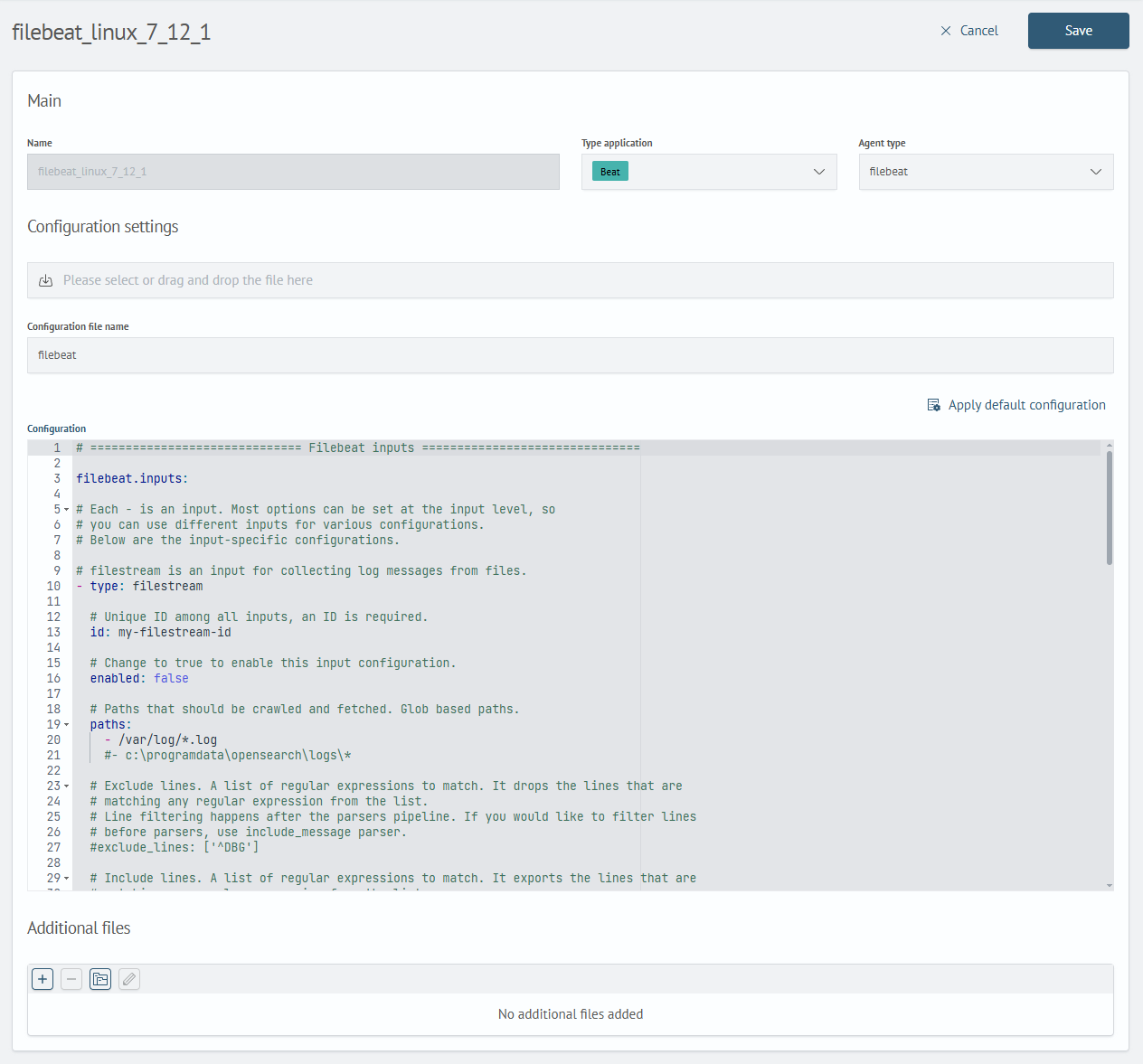The image size is (1143, 1064).
Task: Click the Apply default configuration link
Action: pyautogui.click(x=1026, y=405)
